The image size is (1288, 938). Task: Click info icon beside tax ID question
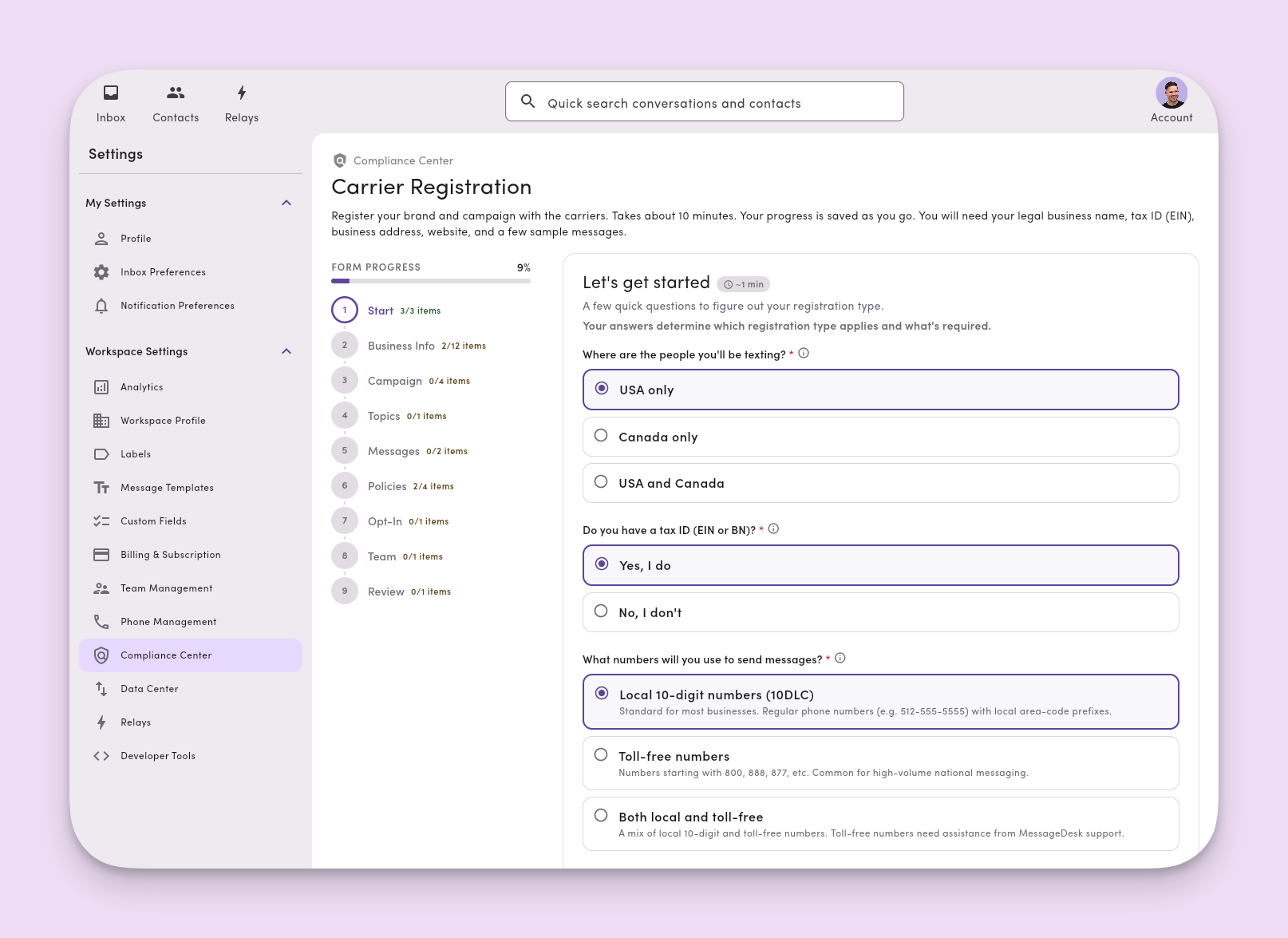tap(773, 529)
